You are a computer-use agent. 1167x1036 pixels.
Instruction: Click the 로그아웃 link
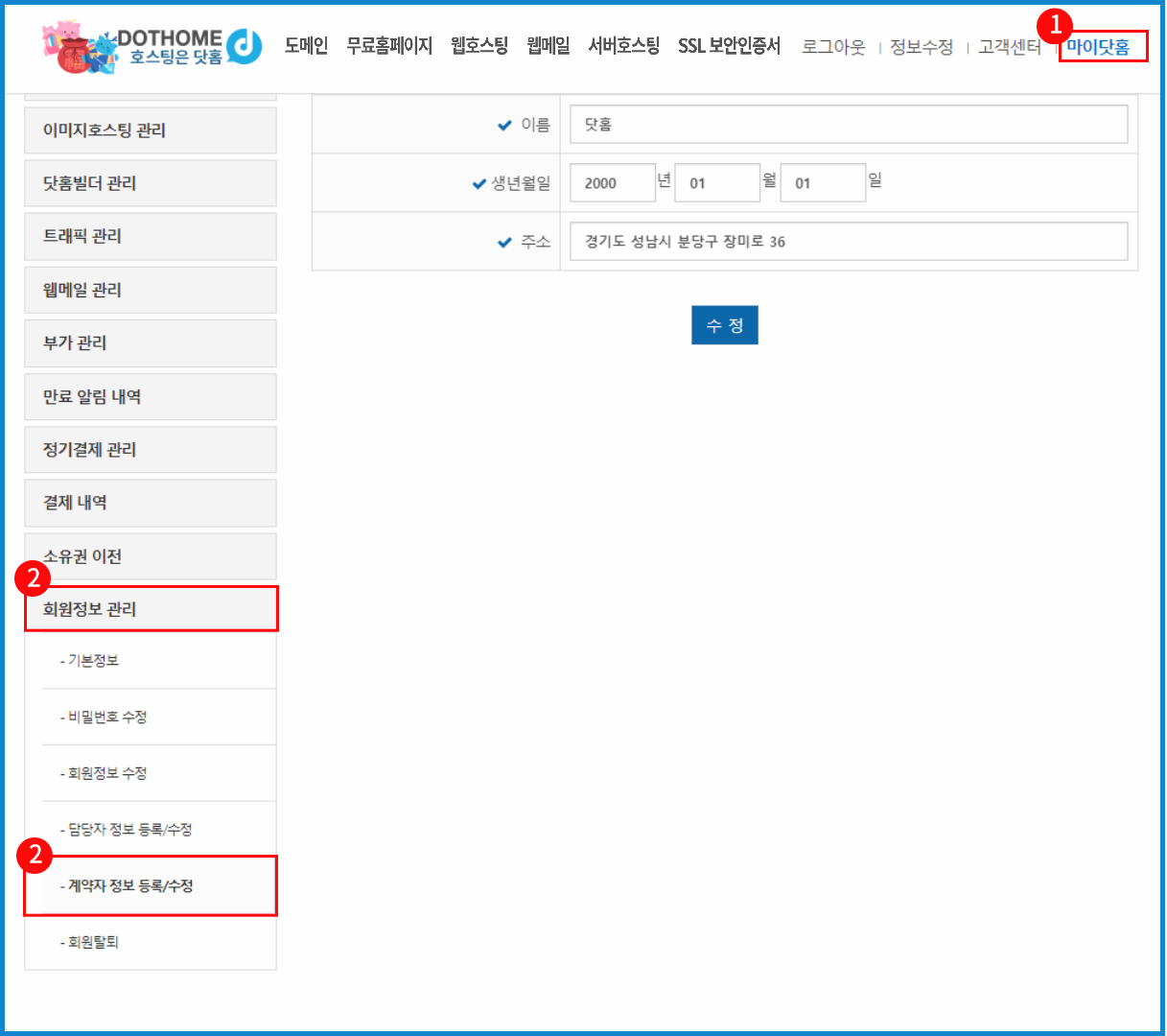click(832, 46)
